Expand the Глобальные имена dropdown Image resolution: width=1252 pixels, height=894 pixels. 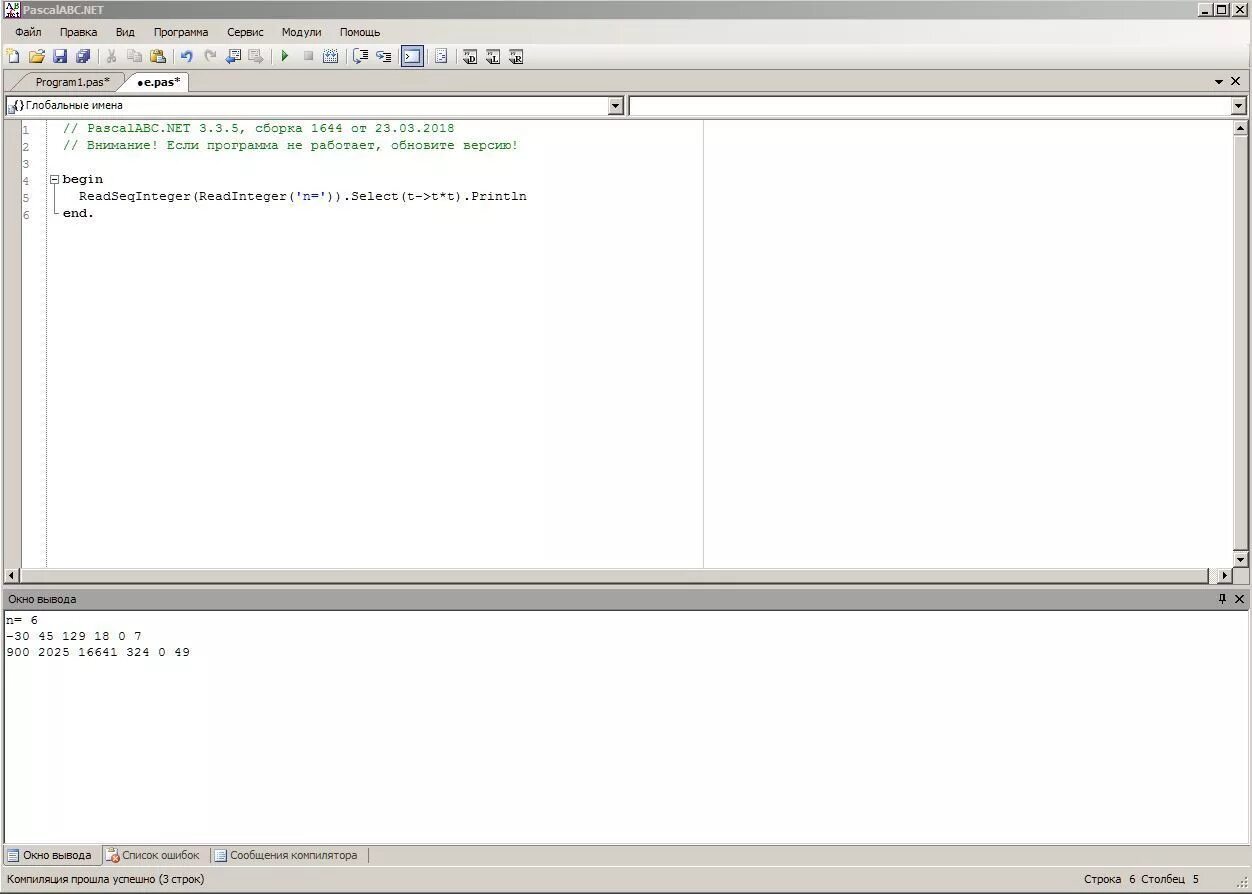pos(615,106)
